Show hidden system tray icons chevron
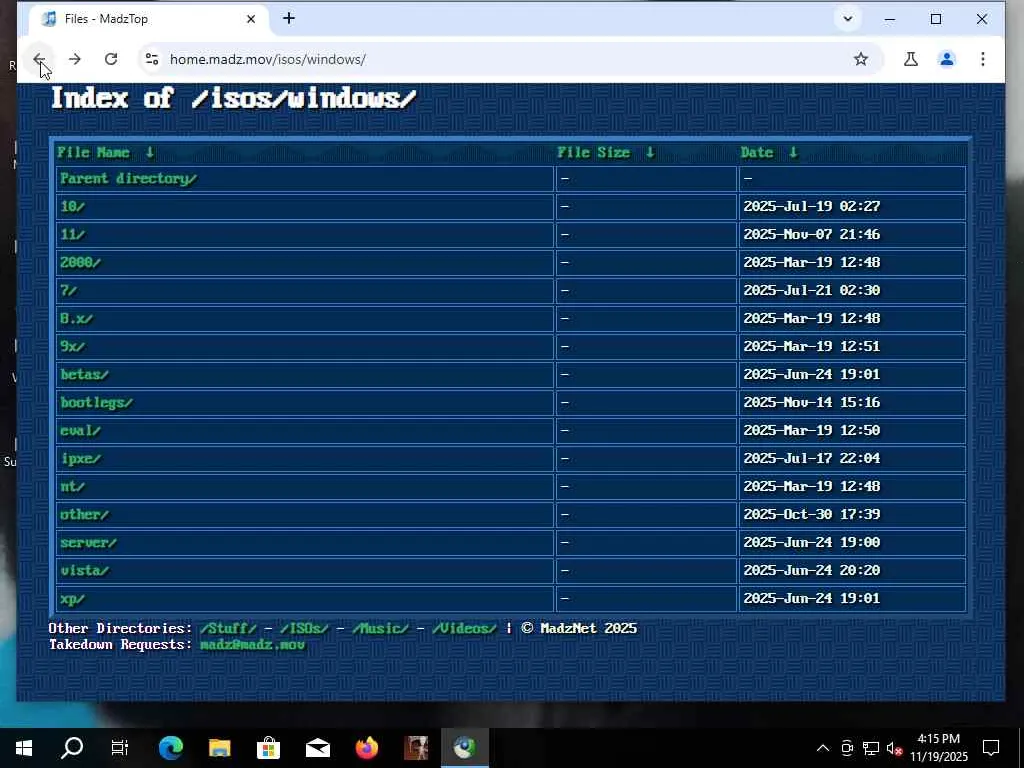Image resolution: width=1024 pixels, height=768 pixels. [x=823, y=748]
